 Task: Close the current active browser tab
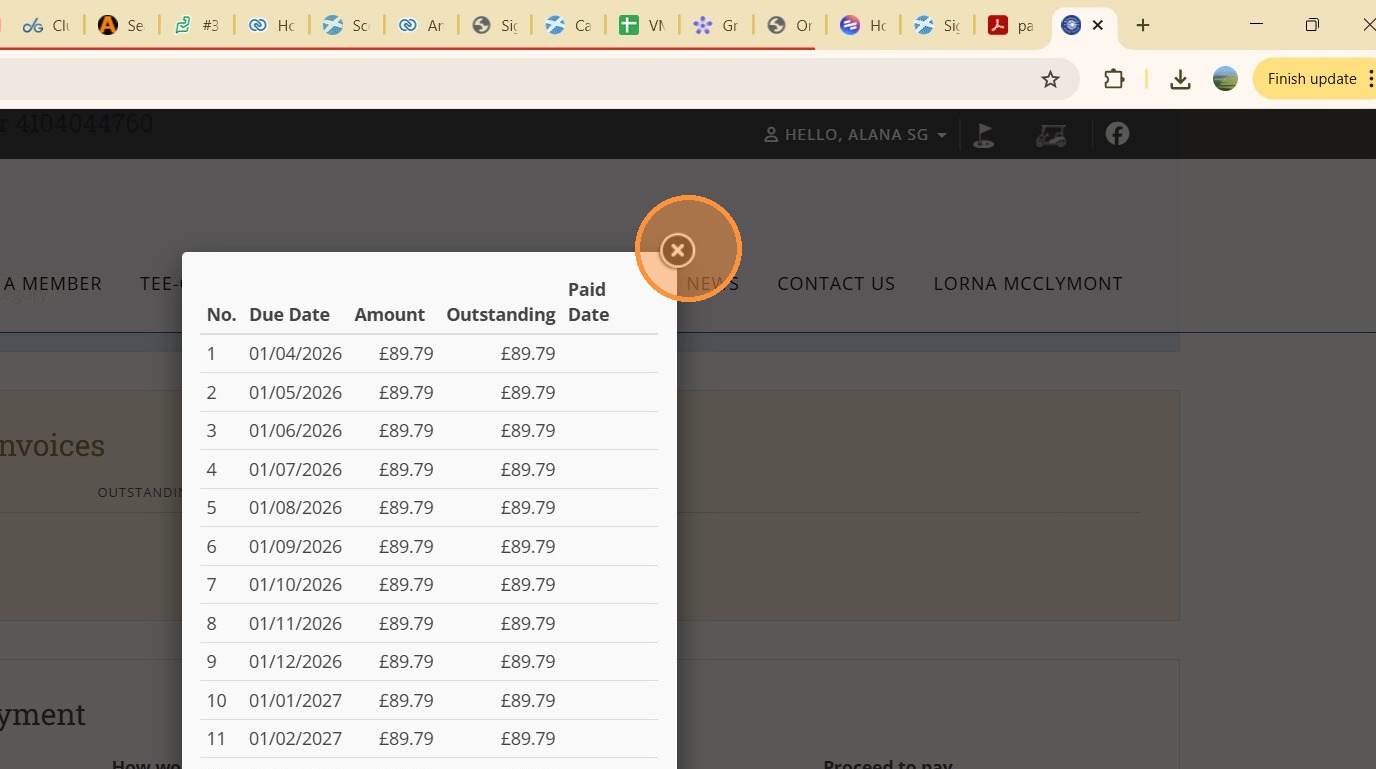pyautogui.click(x=1098, y=25)
